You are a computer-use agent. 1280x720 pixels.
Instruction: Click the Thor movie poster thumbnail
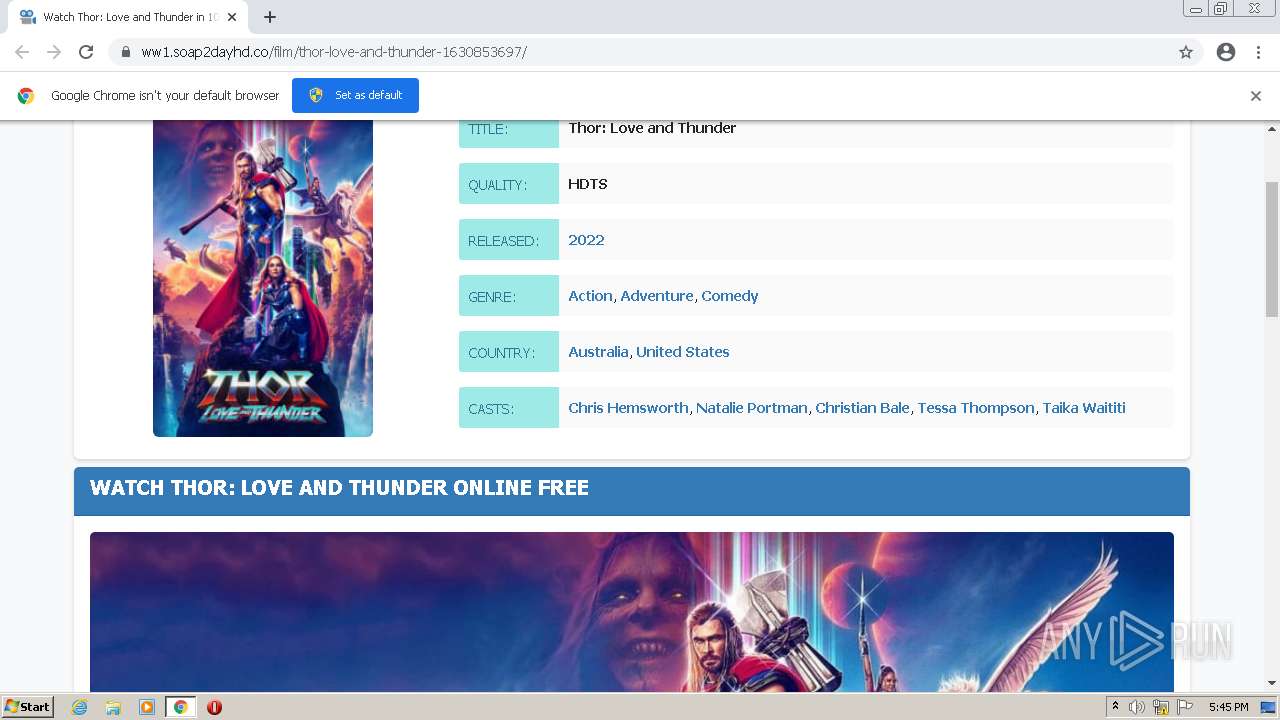(263, 278)
